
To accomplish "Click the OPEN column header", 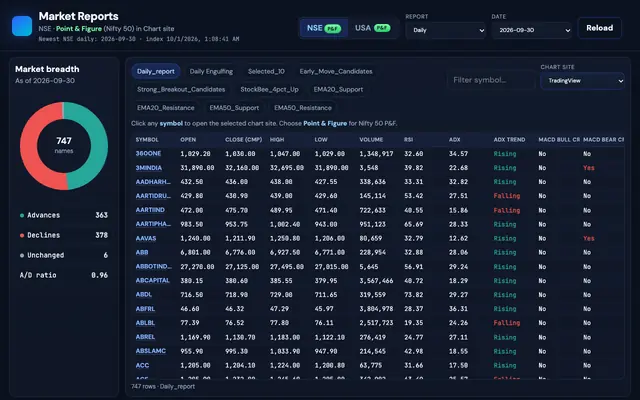I will pyautogui.click(x=188, y=140).
